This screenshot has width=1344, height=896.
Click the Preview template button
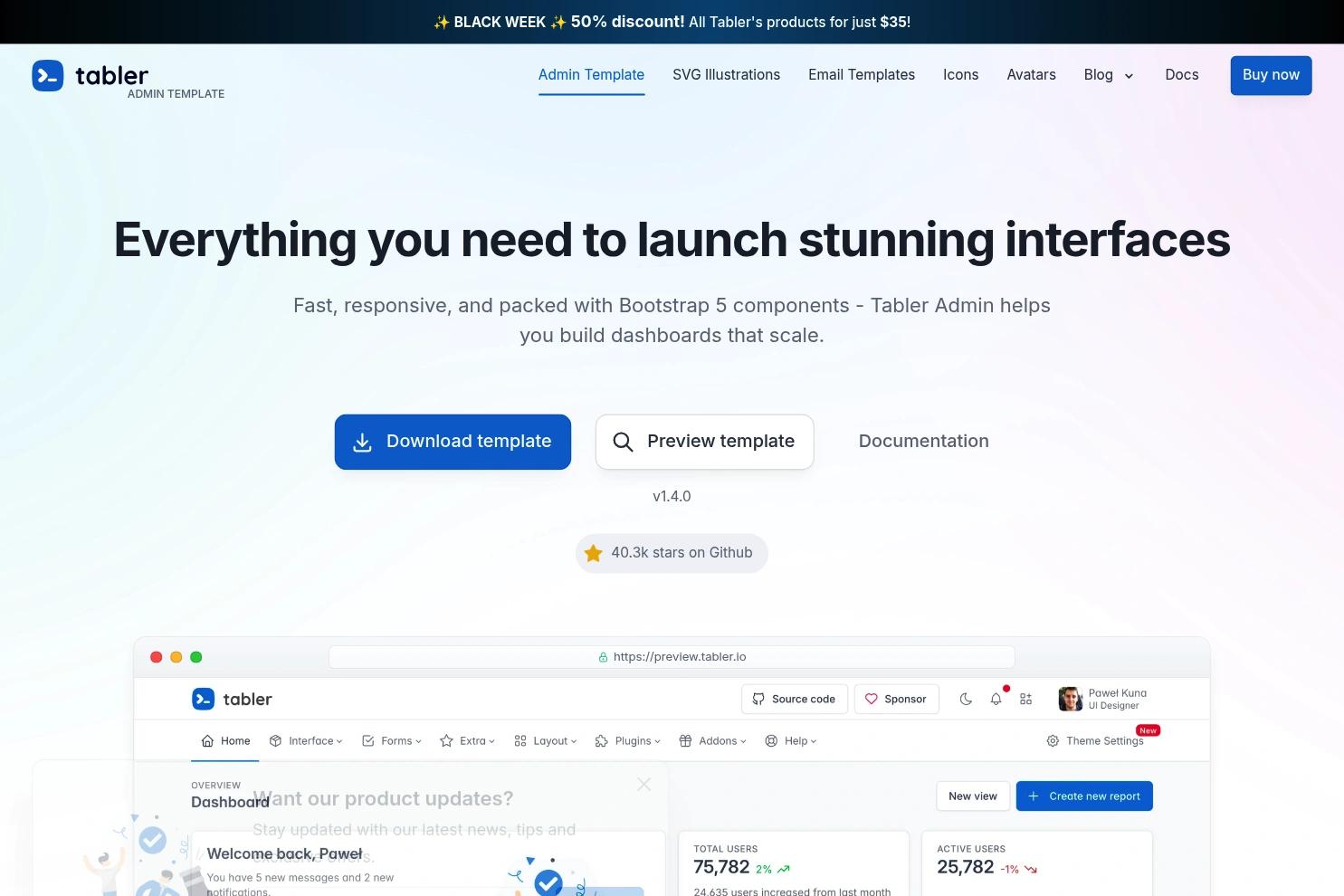pos(704,442)
